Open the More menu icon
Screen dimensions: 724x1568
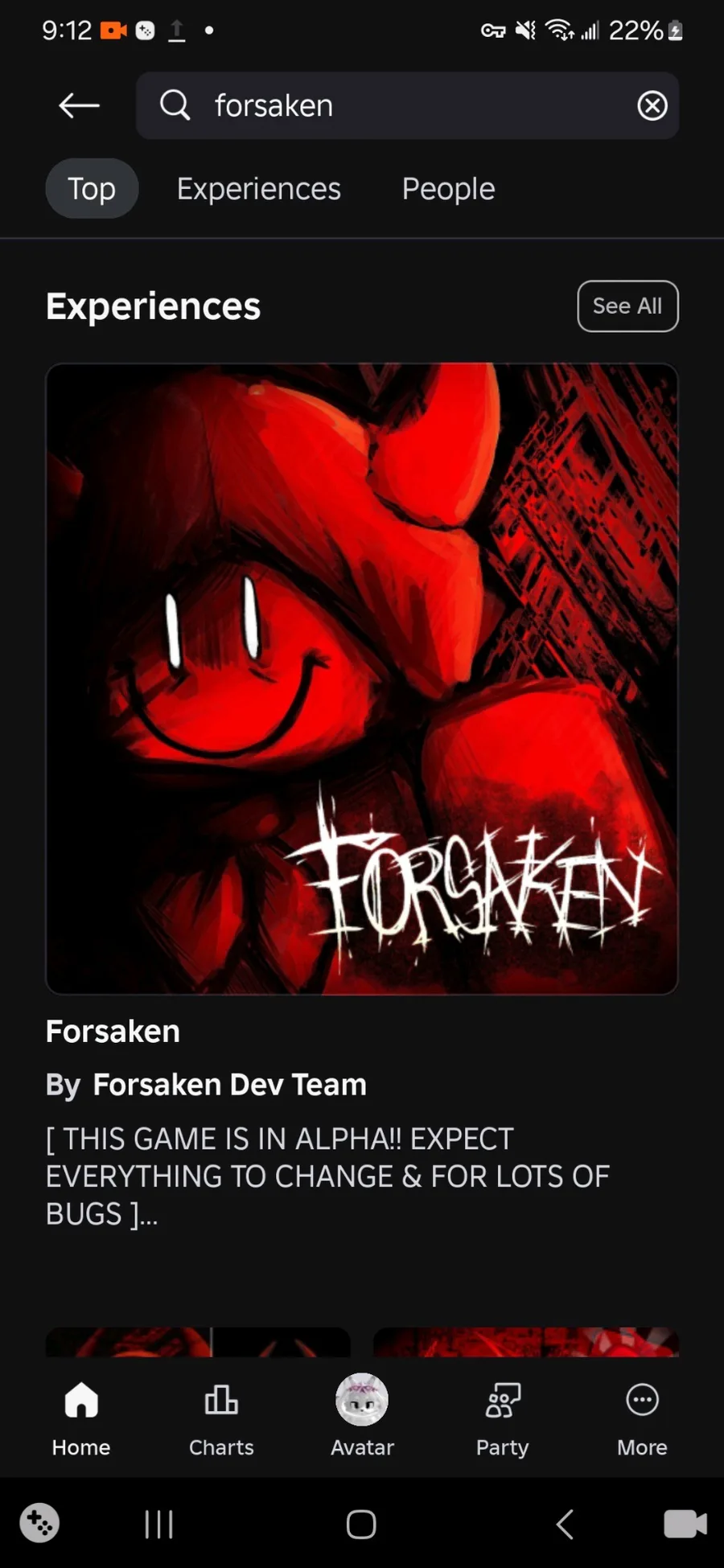[642, 1400]
